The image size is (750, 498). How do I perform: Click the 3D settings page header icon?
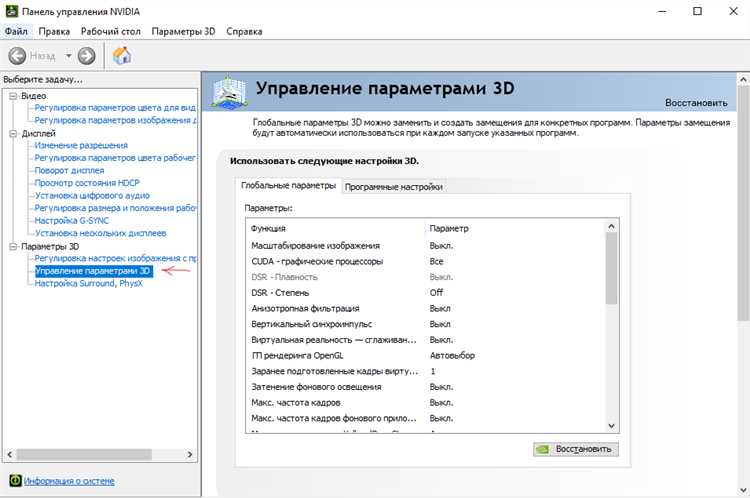(230, 92)
